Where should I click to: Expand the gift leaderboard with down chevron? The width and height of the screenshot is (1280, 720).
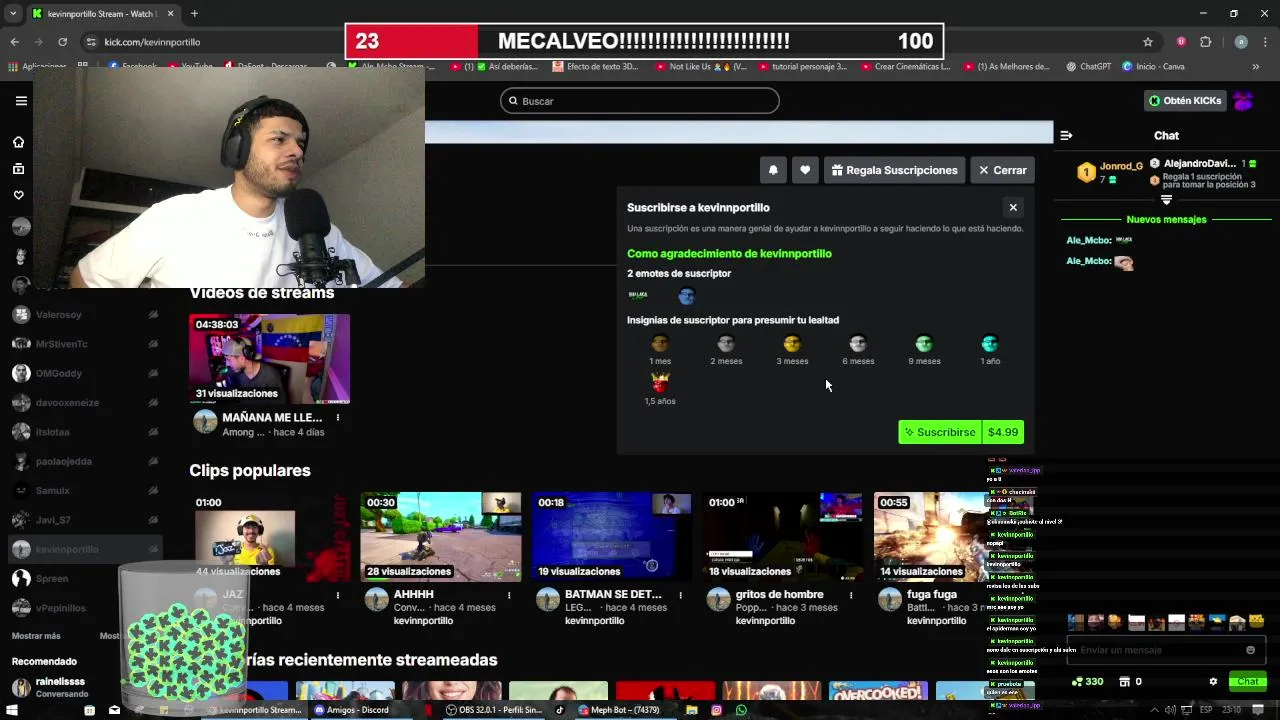click(x=1166, y=200)
